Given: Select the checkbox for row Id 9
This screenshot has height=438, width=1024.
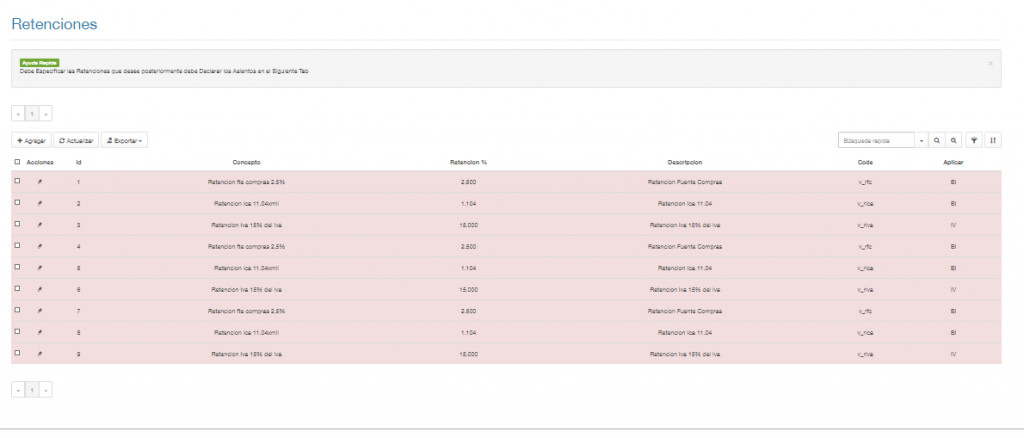Looking at the screenshot, I should coord(17,353).
